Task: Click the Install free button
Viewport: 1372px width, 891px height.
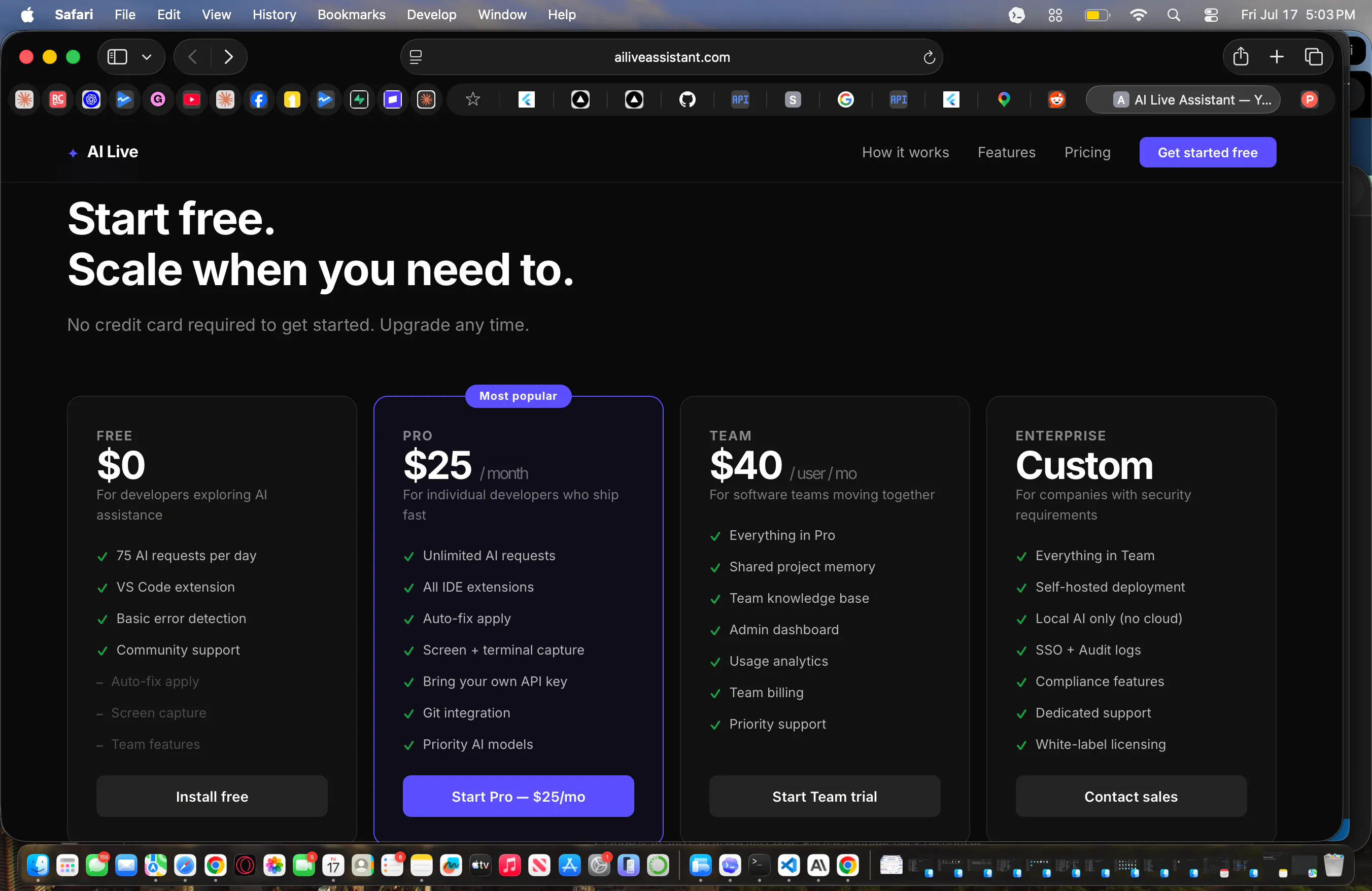Action: click(212, 796)
